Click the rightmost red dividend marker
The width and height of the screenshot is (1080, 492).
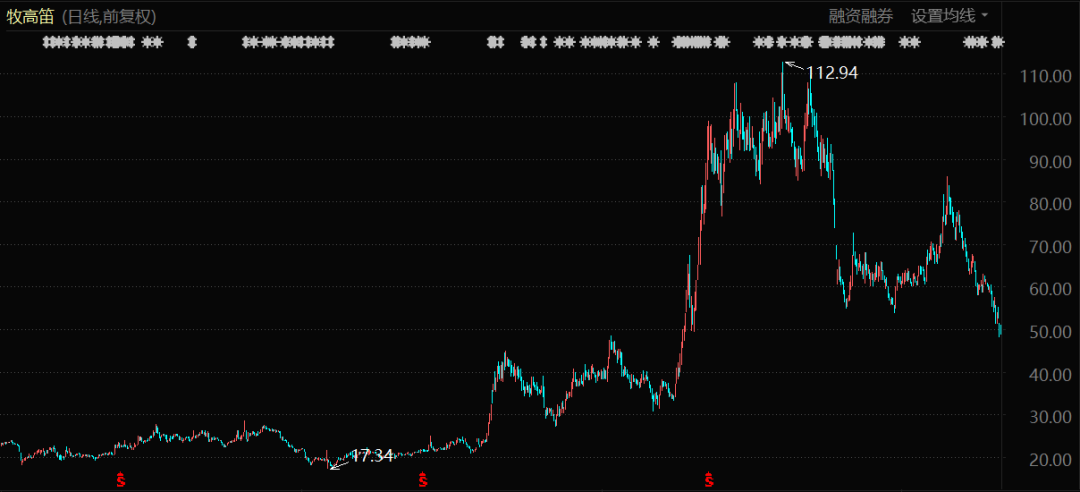709,481
